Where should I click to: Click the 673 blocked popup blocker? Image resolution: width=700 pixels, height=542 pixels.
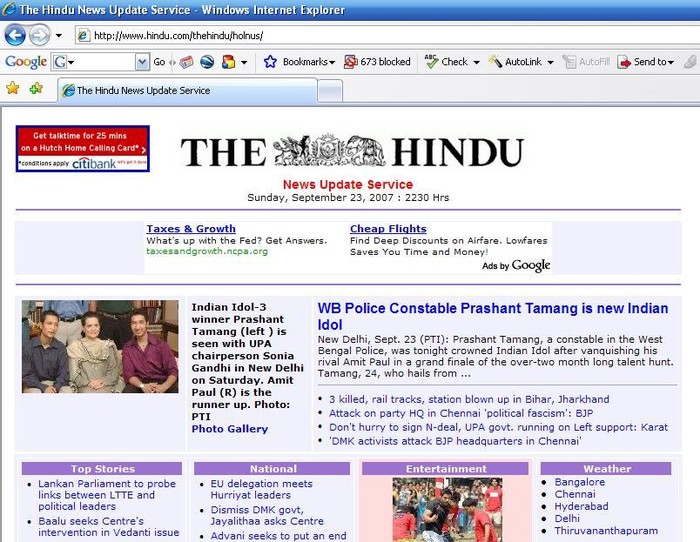point(377,62)
